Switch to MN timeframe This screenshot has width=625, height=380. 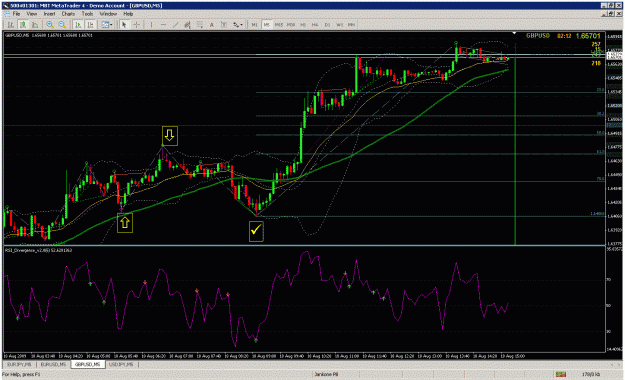[352, 25]
